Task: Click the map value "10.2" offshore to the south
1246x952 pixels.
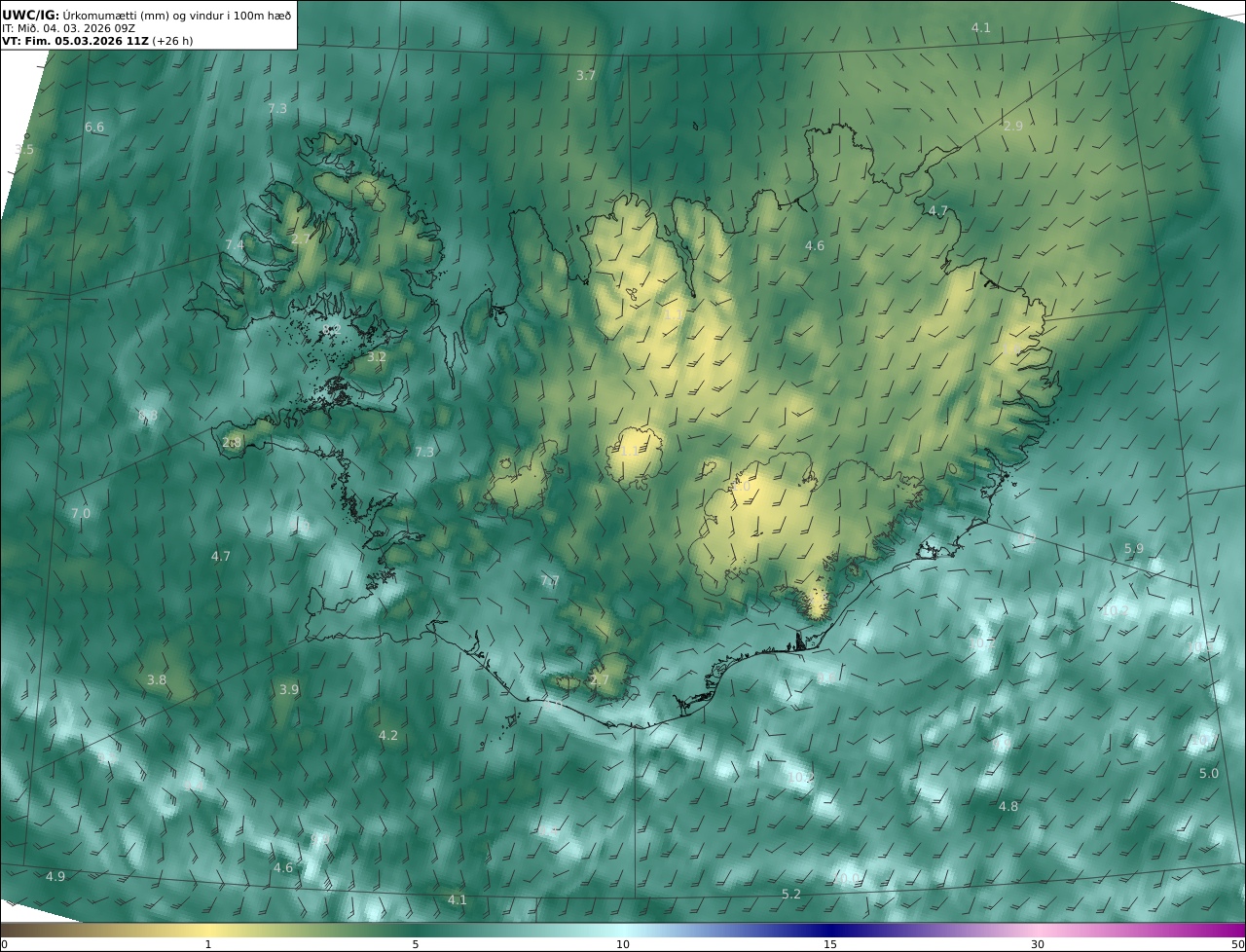Action: click(x=800, y=777)
